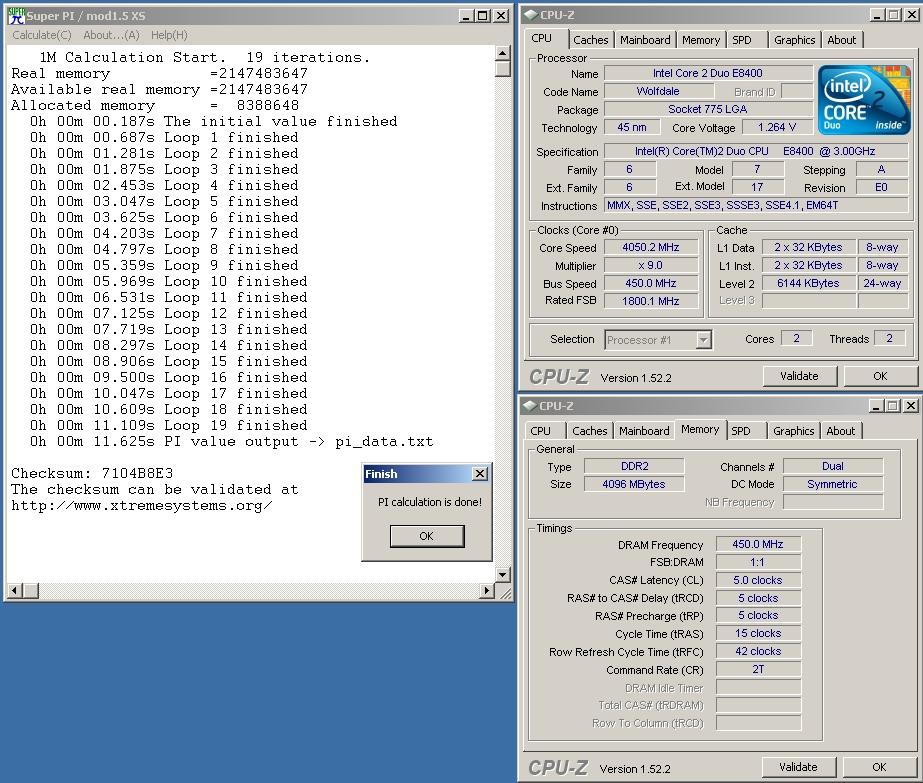Click the Dual channels value

coord(833,466)
